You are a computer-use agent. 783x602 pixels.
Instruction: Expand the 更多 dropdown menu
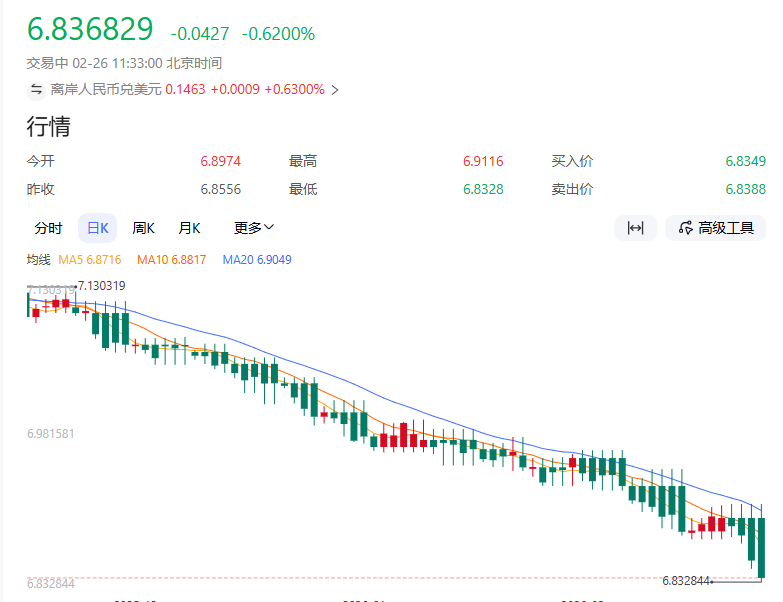coord(254,228)
